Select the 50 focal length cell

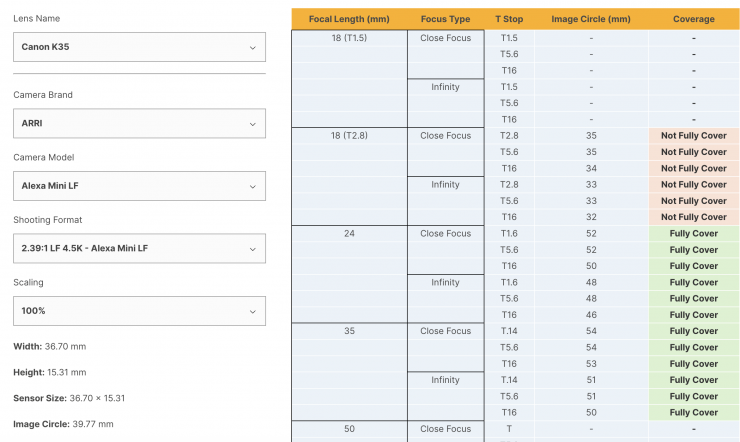click(x=349, y=429)
